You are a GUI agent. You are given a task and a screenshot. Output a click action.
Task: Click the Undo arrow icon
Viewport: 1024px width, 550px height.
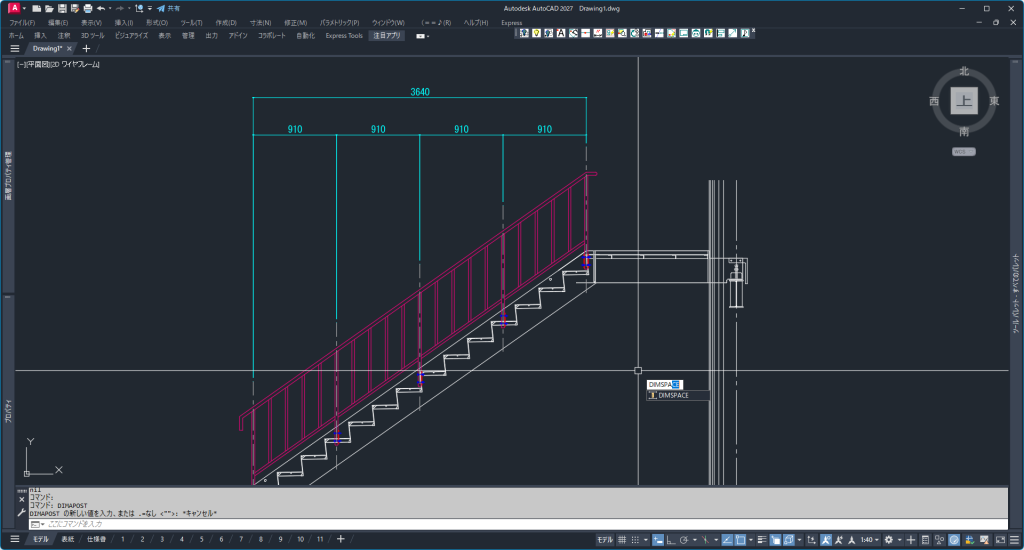click(x=101, y=8)
